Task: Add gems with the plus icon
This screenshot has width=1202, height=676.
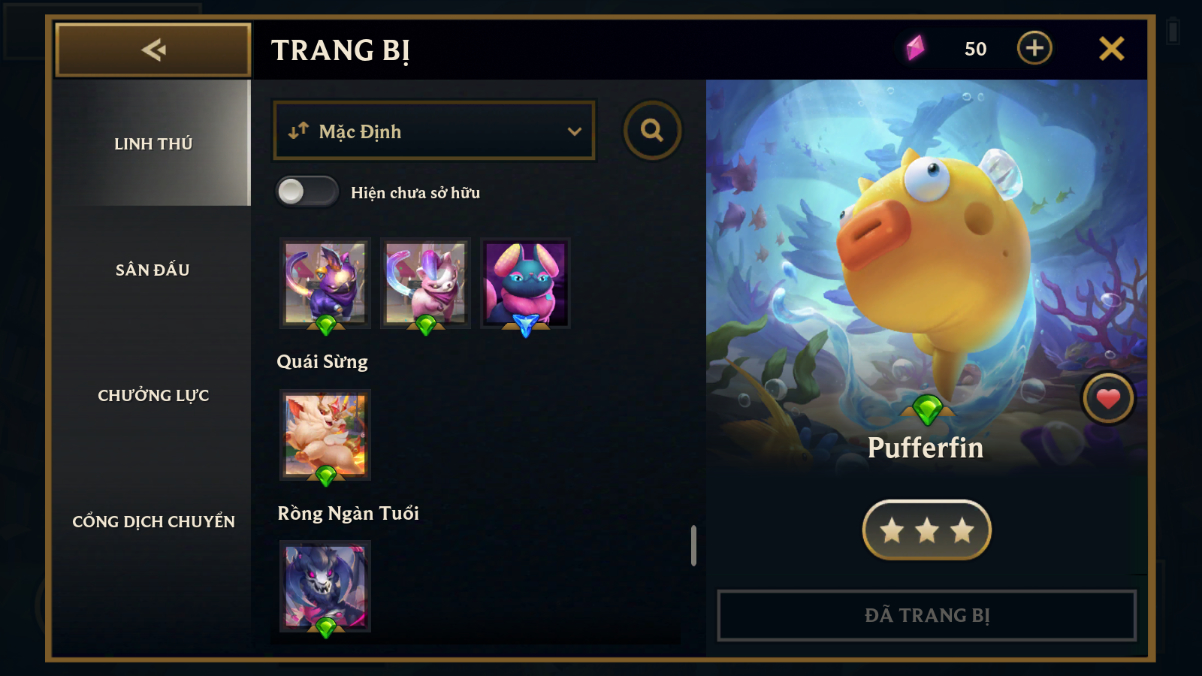Action: tap(1034, 48)
